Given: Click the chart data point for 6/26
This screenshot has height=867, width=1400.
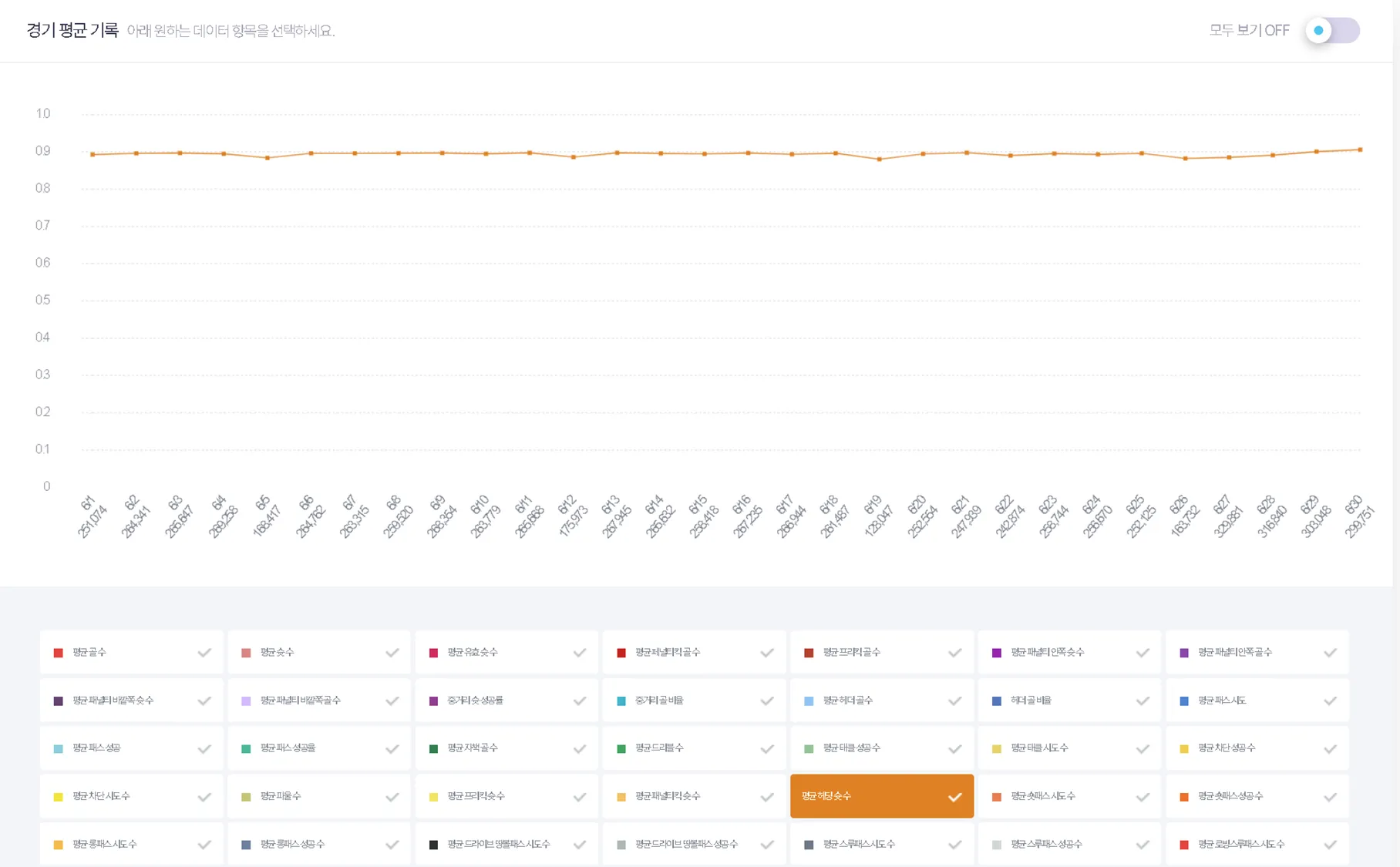Looking at the screenshot, I should pyautogui.click(x=1186, y=159).
